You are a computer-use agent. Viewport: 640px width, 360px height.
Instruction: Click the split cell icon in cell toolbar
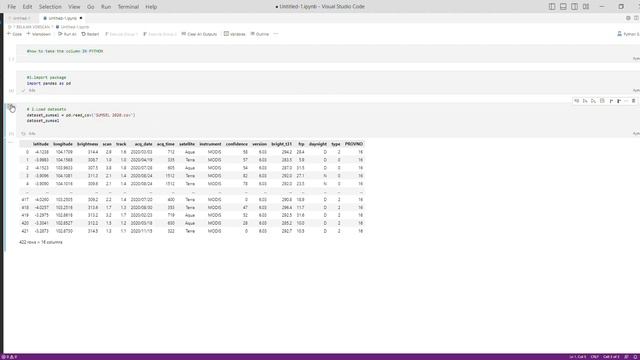[602, 101]
